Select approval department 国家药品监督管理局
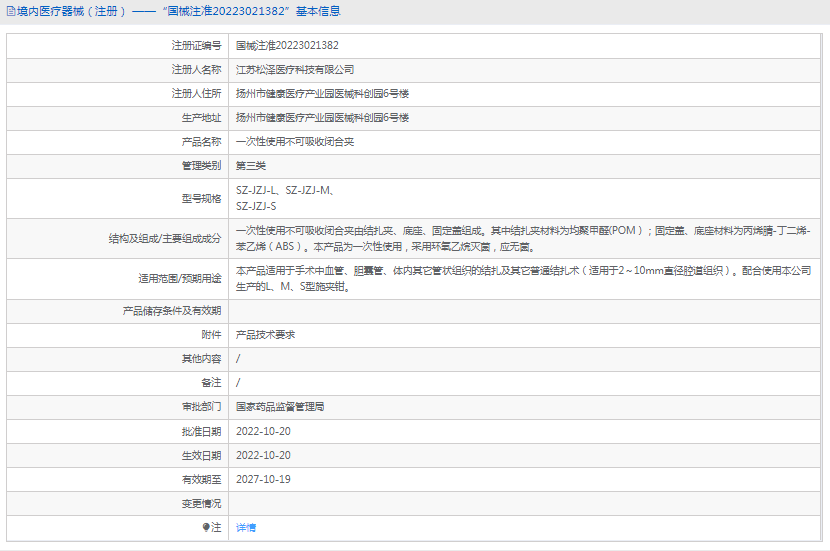 click(x=280, y=407)
